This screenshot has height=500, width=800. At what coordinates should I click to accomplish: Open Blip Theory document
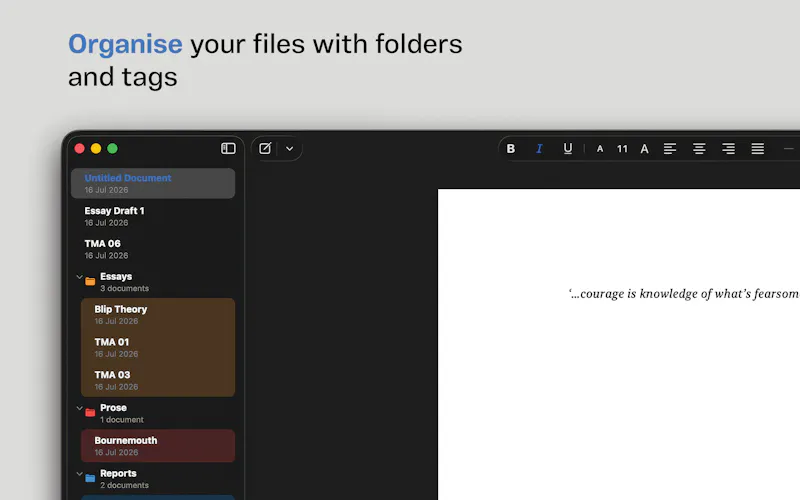(x=158, y=314)
